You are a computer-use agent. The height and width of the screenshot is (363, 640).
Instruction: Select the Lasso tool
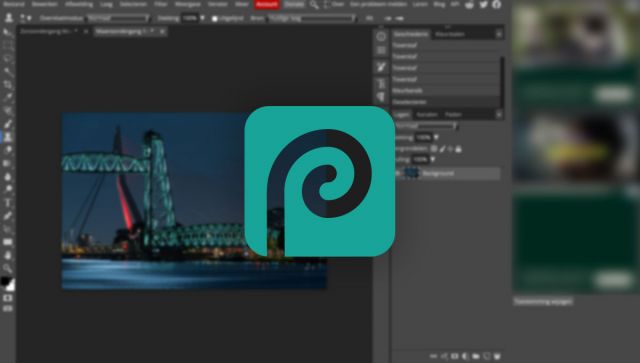coord(7,58)
